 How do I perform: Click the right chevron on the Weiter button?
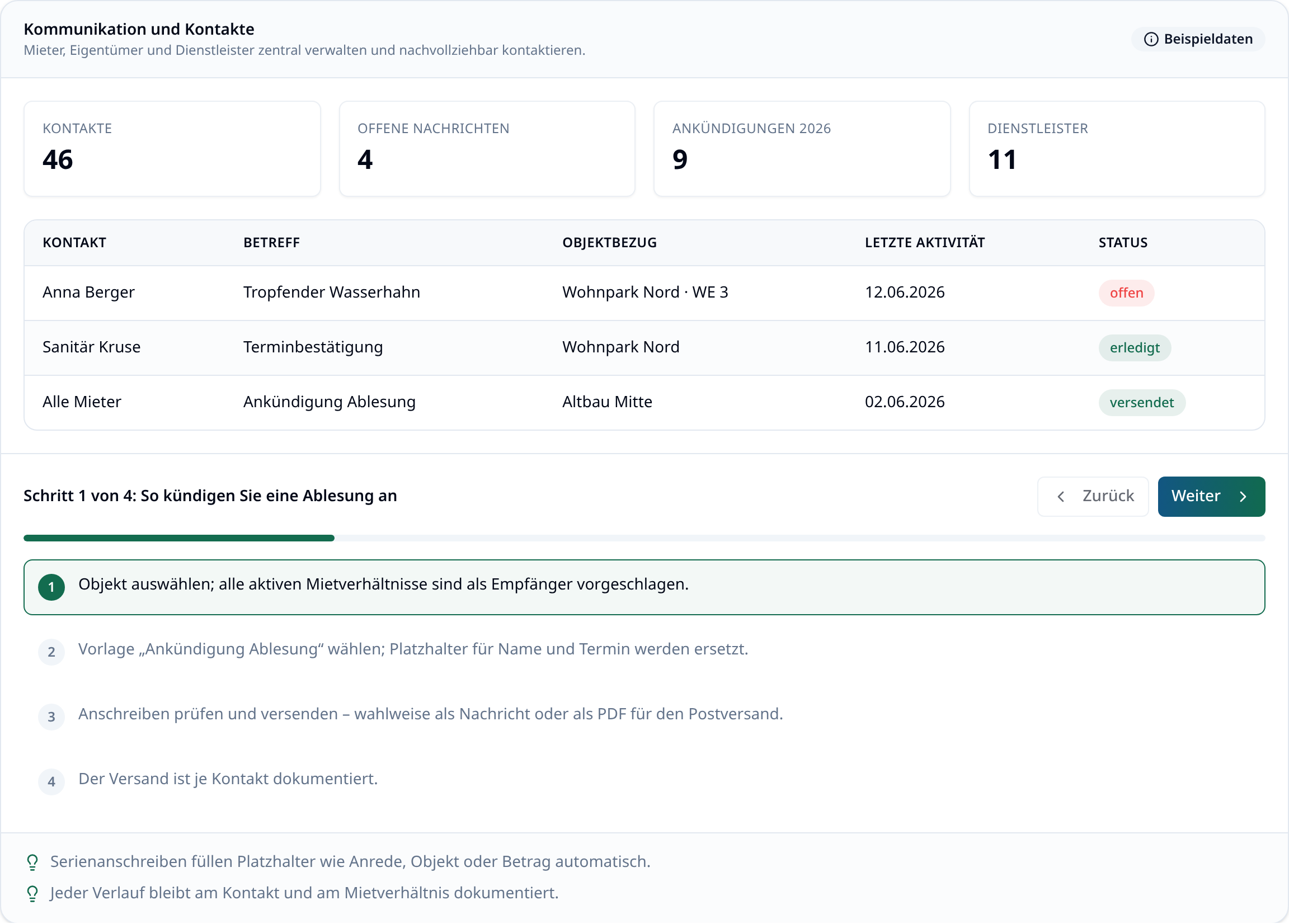click(x=1243, y=497)
